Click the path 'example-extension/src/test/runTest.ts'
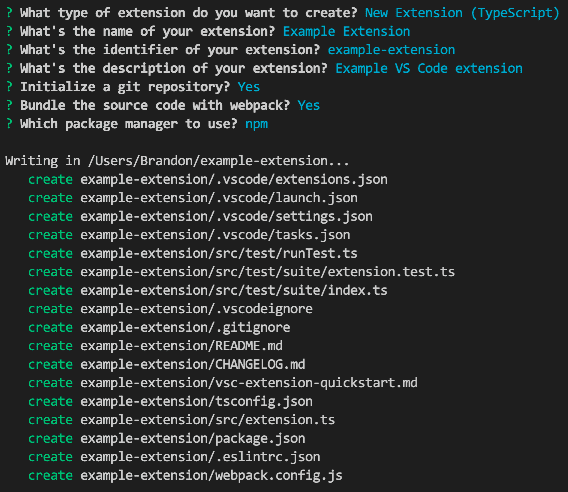This screenshot has height=492, width=568. [219, 253]
